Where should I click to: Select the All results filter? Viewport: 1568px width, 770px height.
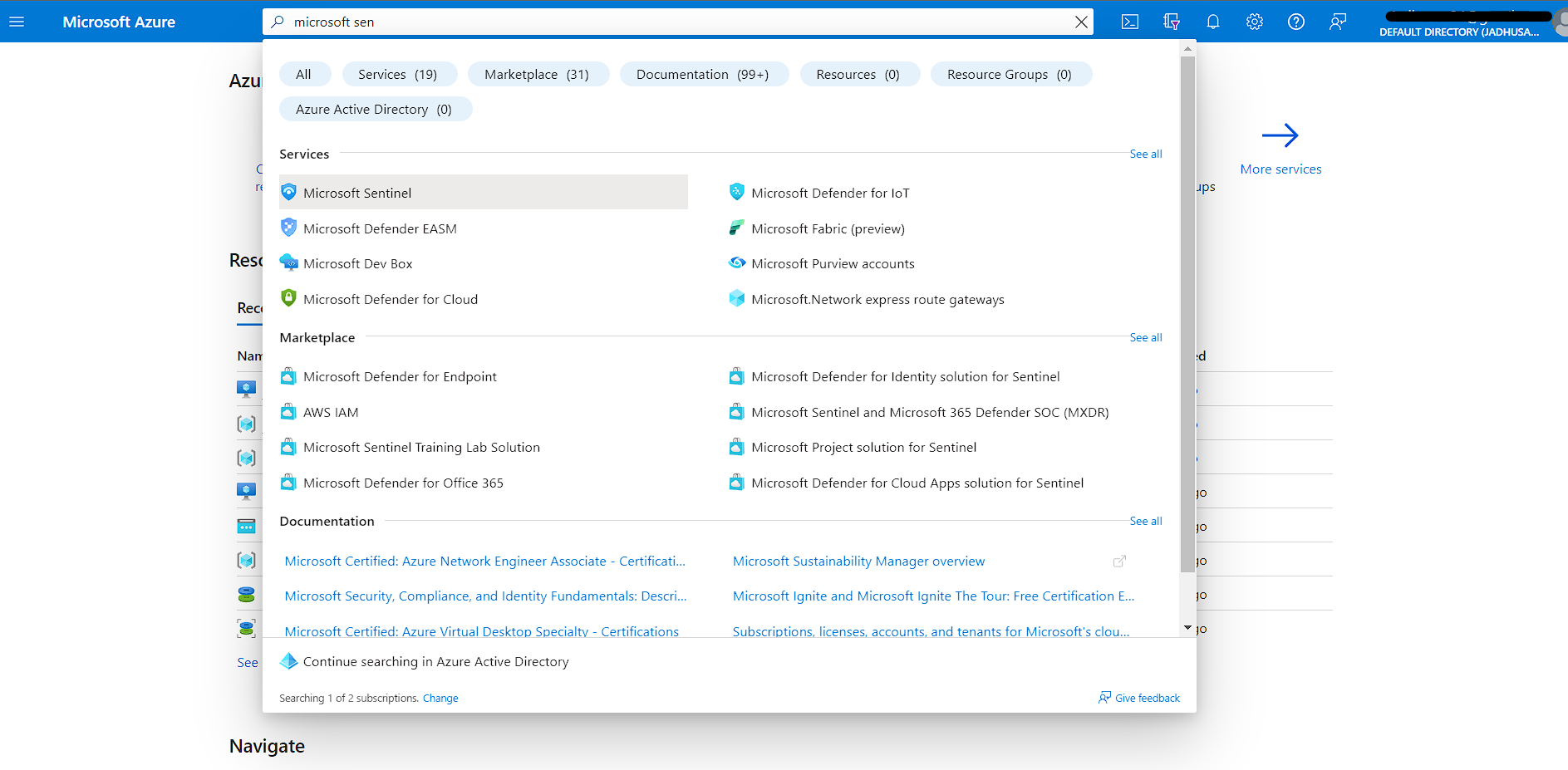(x=304, y=74)
